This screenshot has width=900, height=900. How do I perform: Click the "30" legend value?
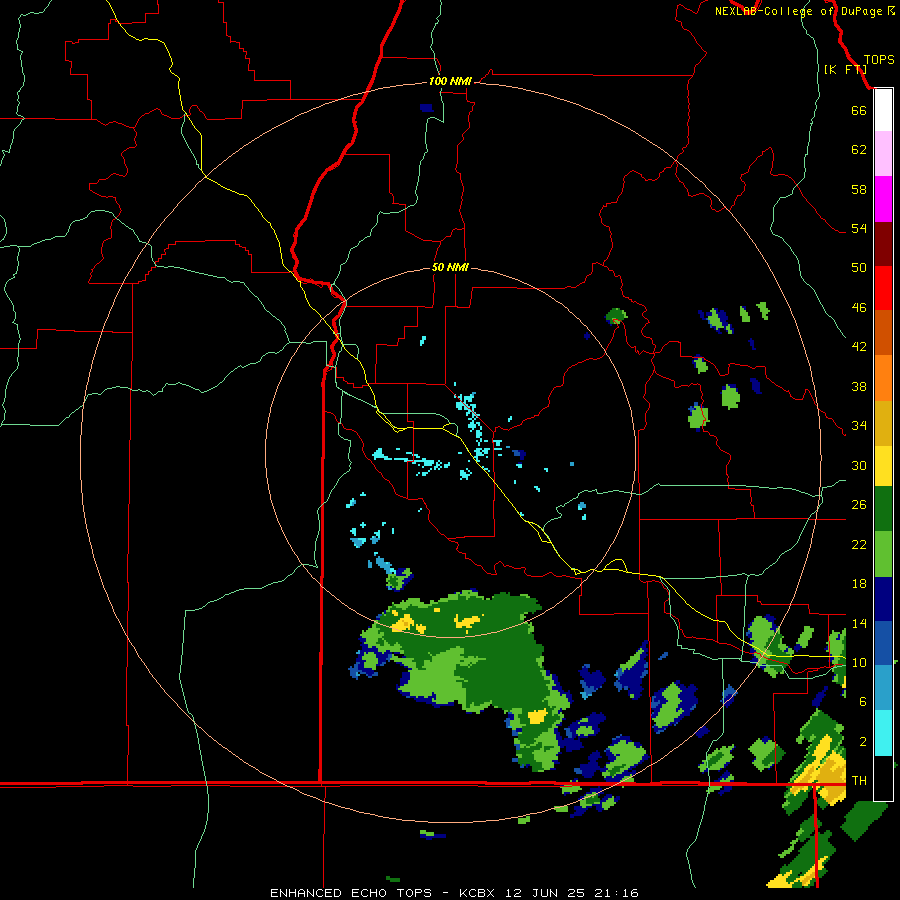(x=859, y=465)
